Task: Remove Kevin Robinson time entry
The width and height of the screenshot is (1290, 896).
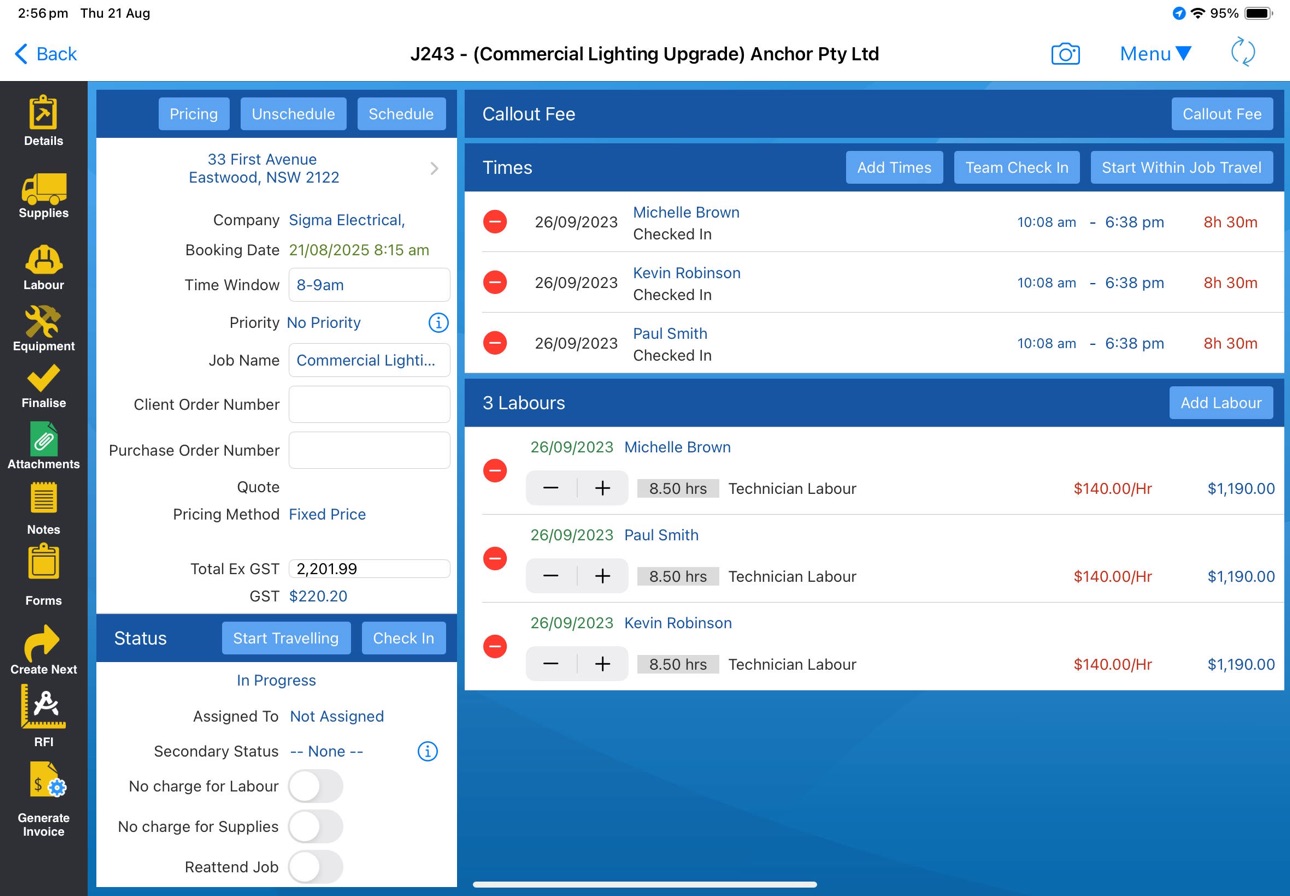Action: (495, 283)
